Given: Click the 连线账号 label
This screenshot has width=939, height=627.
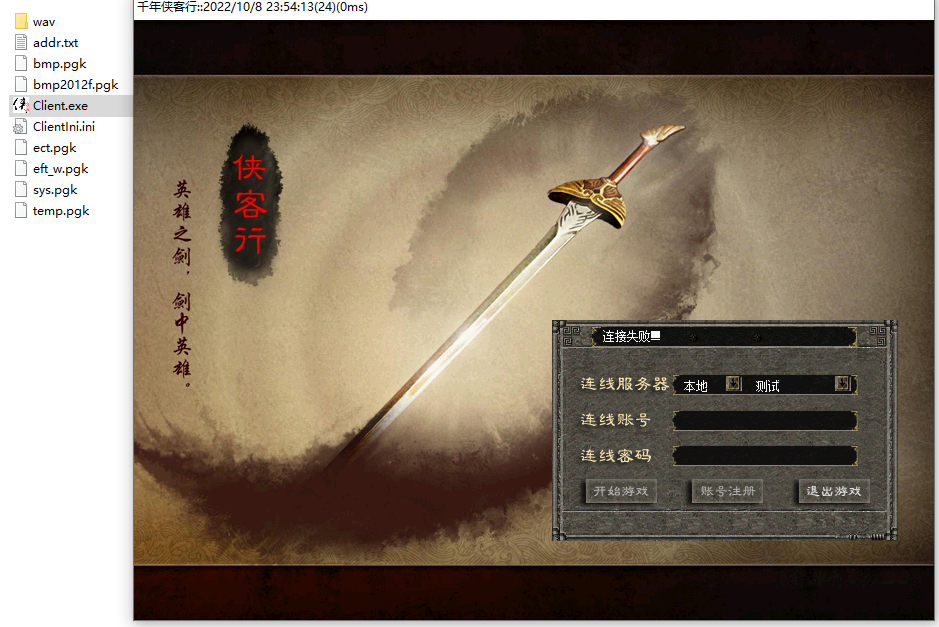Looking at the screenshot, I should [616, 420].
